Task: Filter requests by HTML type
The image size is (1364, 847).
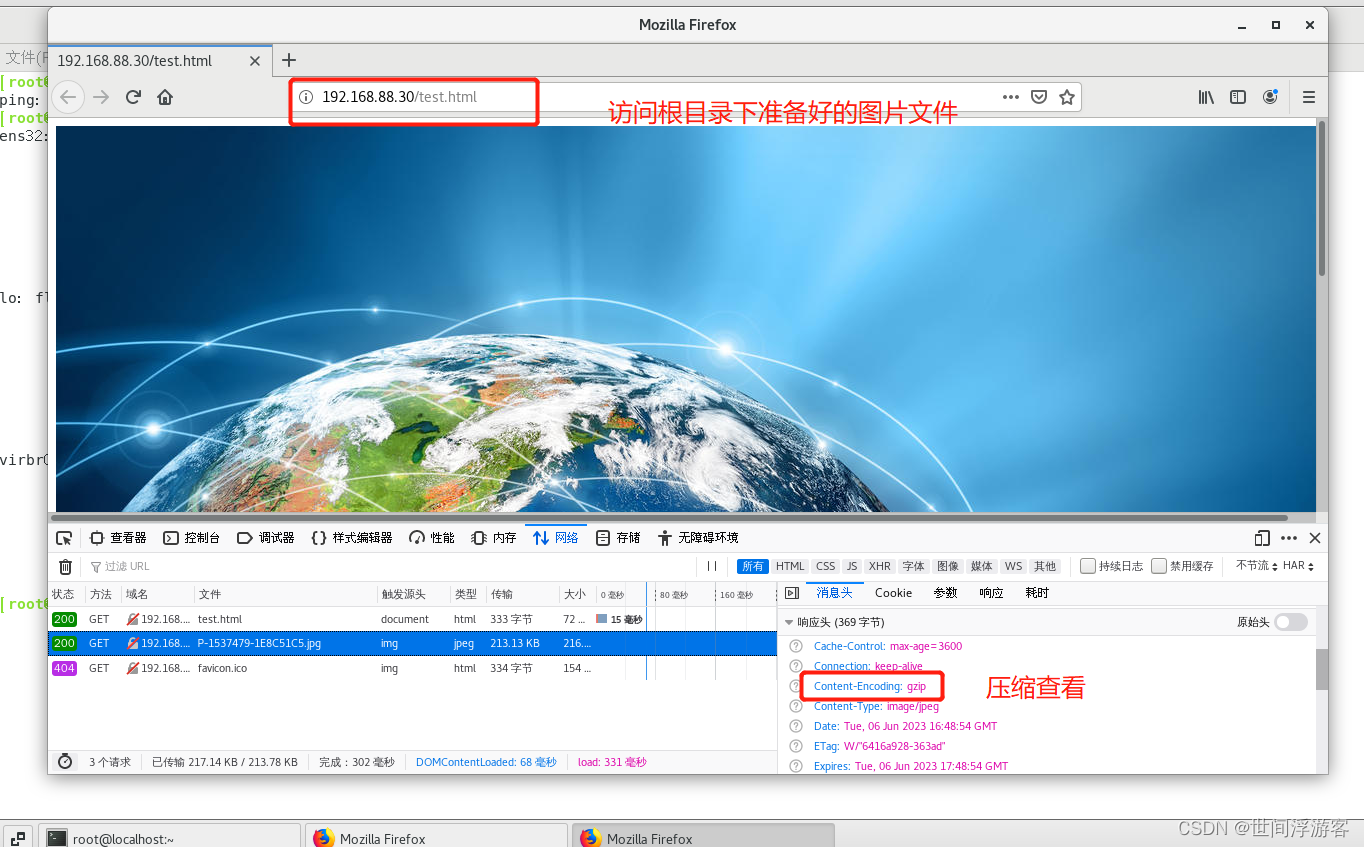Action: coord(790,566)
